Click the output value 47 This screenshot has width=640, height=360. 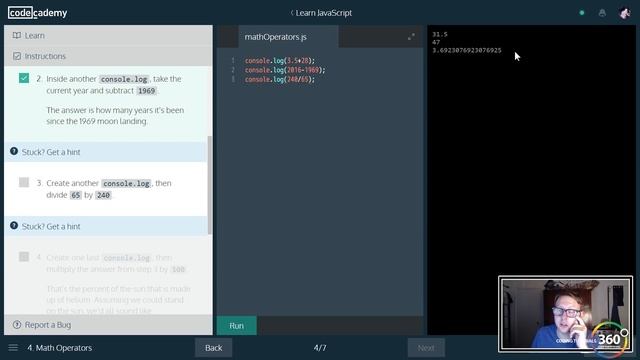[x=436, y=42]
